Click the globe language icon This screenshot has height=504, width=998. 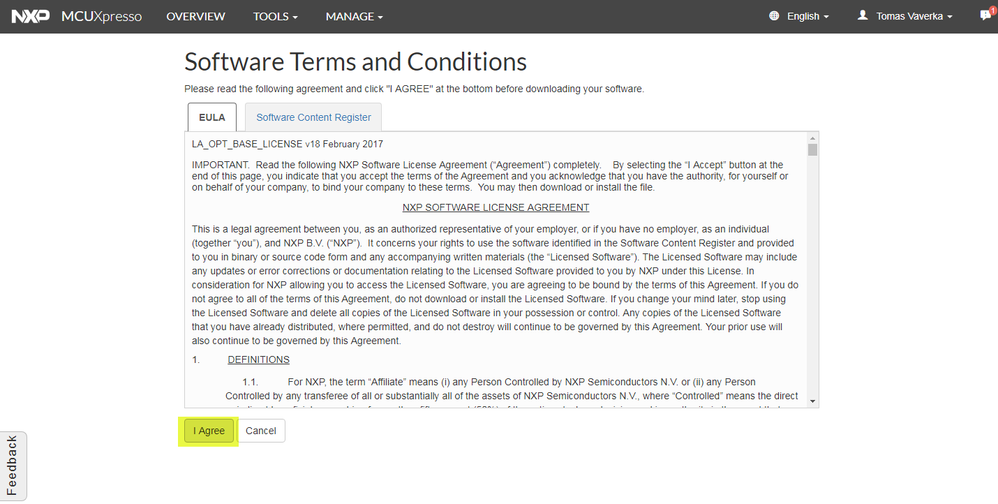pos(774,16)
